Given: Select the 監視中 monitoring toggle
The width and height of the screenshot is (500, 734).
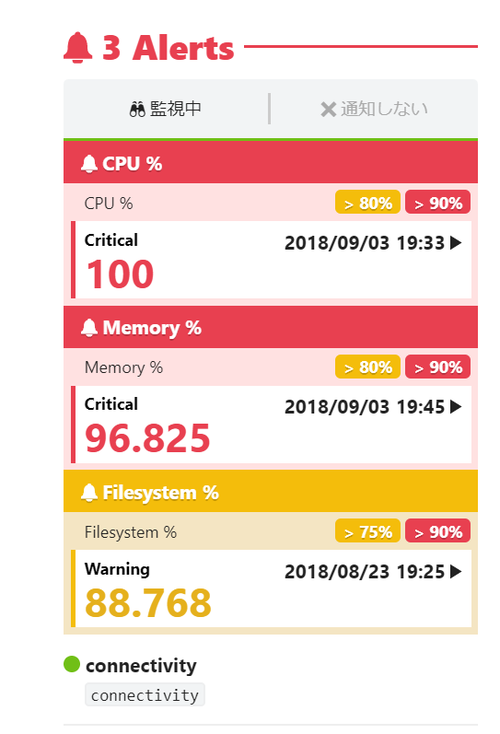Looking at the screenshot, I should 166,109.
